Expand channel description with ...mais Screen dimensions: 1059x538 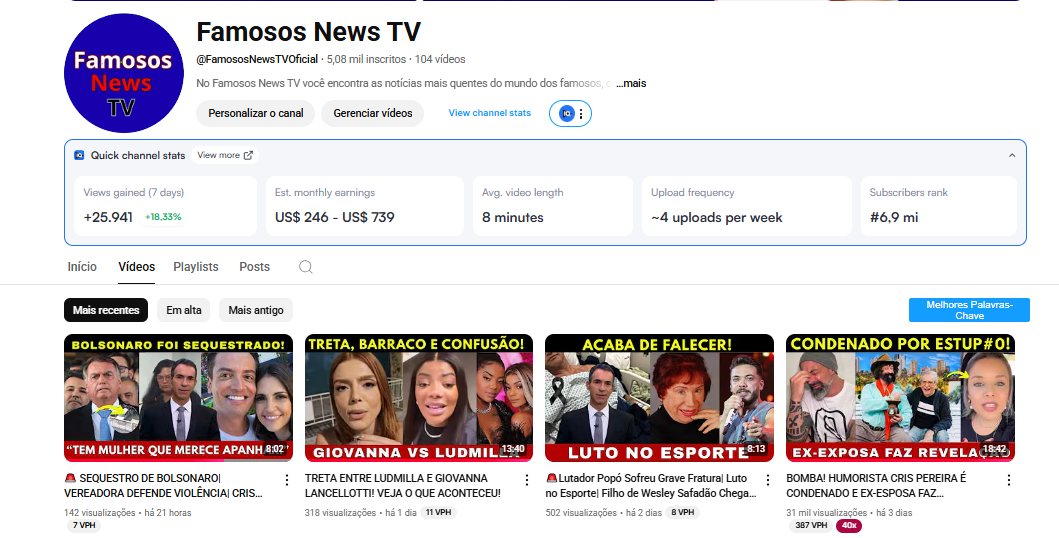(631, 84)
